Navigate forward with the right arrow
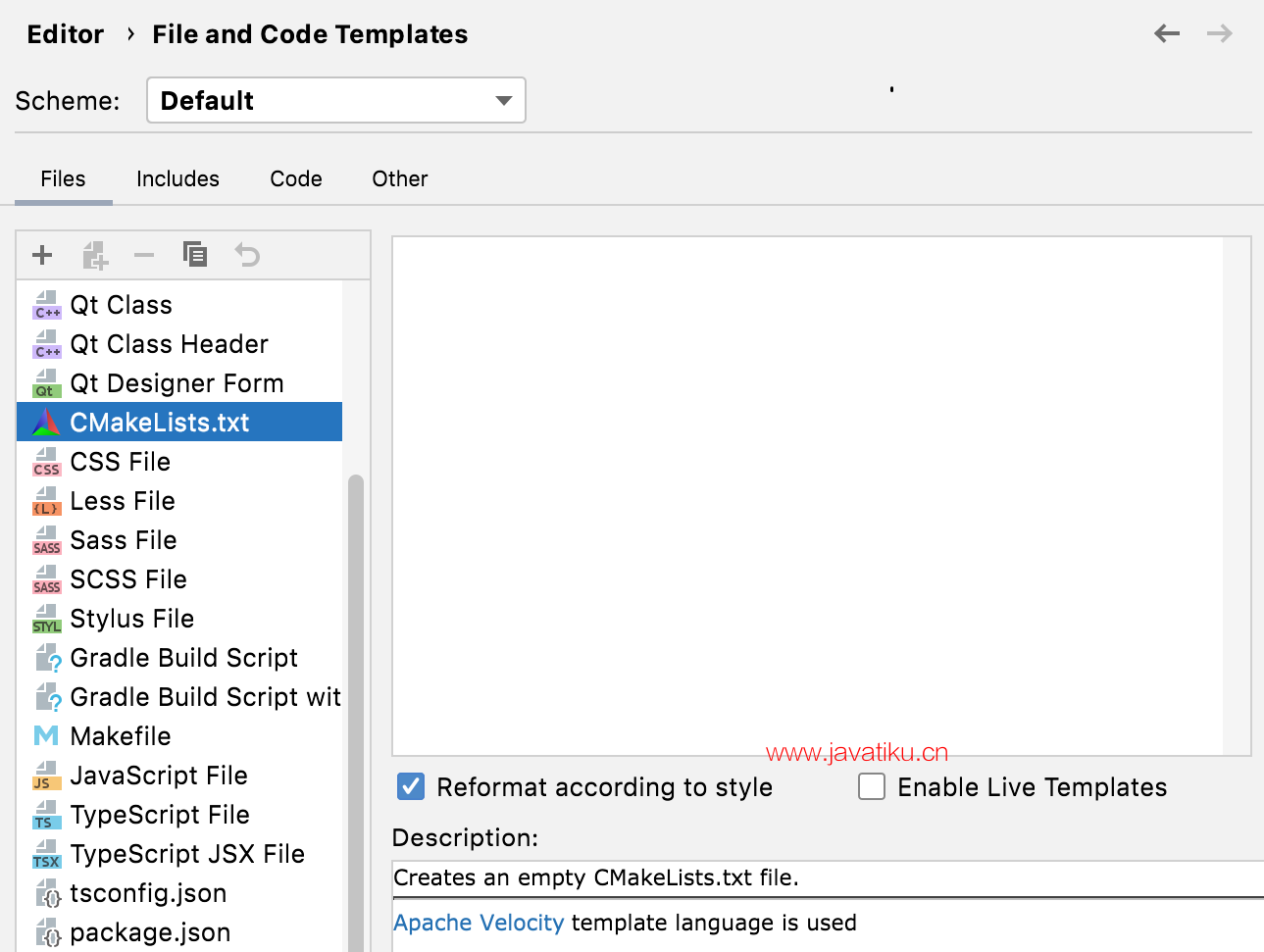The image size is (1264, 952). (x=1219, y=34)
